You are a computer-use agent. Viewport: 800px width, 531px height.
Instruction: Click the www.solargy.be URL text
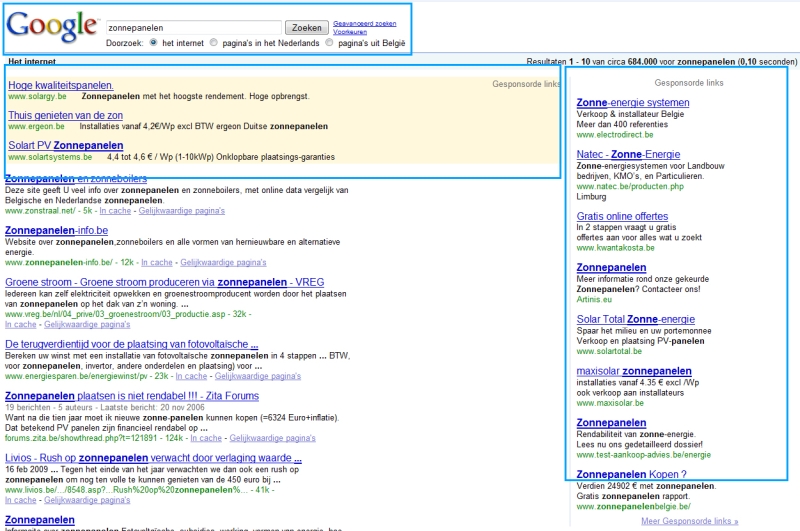tap(37, 96)
